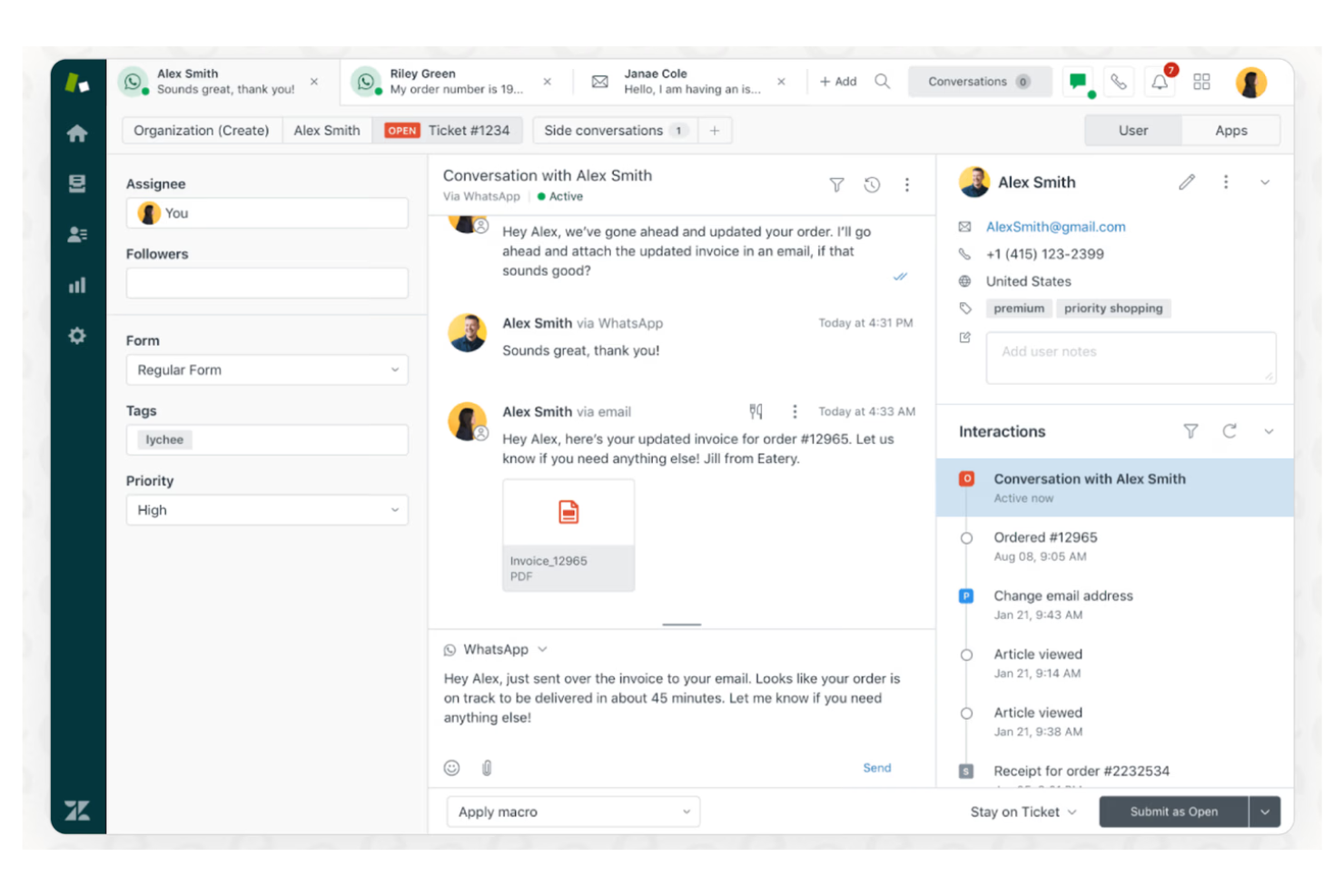This screenshot has width=1344, height=896.
Task: Open the Priority dropdown
Action: 266,510
